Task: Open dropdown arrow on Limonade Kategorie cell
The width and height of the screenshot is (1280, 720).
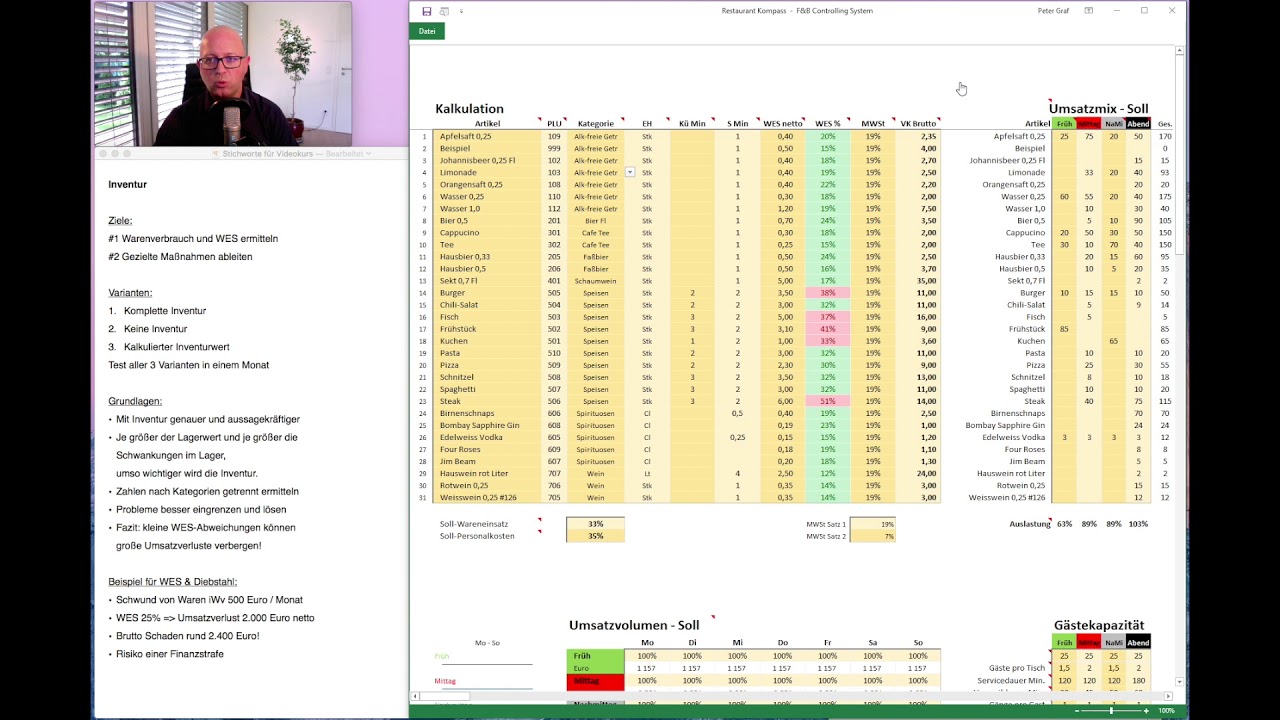Action: [630, 173]
